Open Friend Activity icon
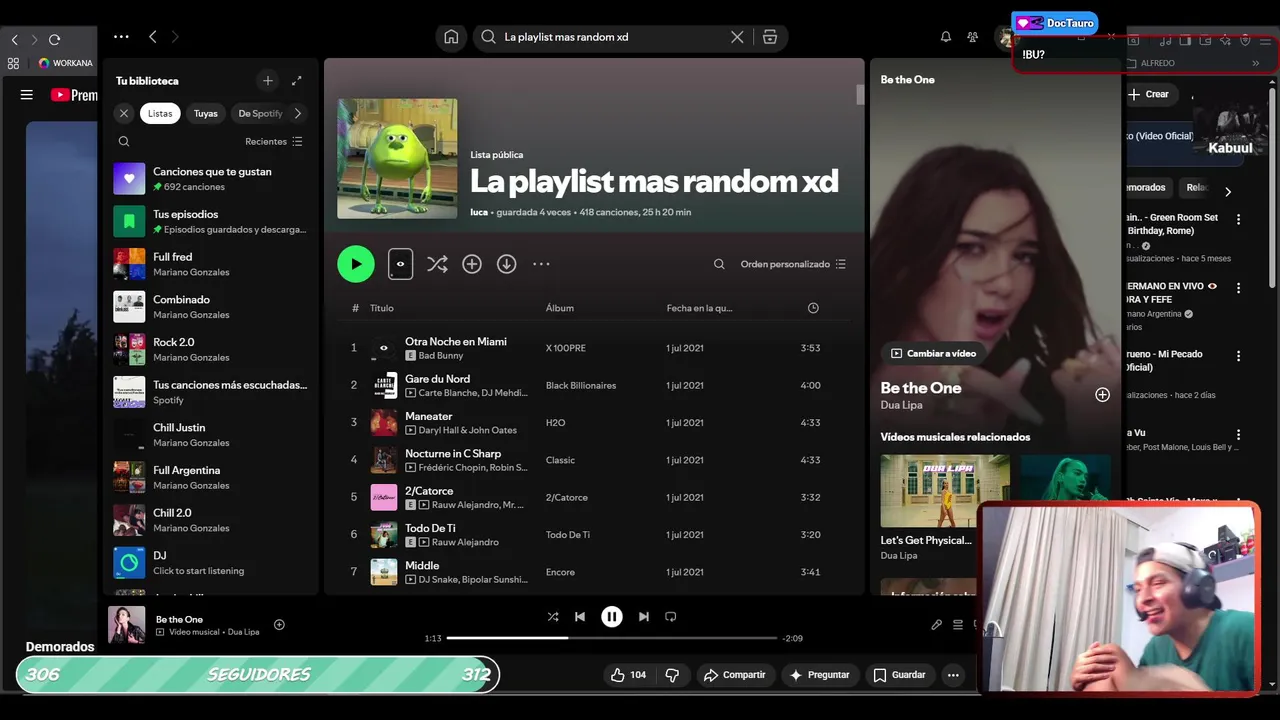This screenshot has height=720, width=1280. click(x=972, y=37)
